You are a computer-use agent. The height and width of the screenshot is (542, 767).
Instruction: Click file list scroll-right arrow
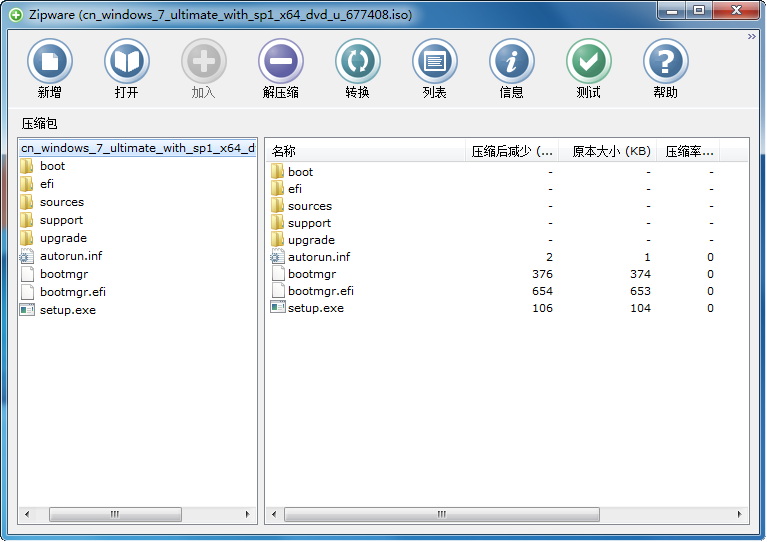point(739,514)
